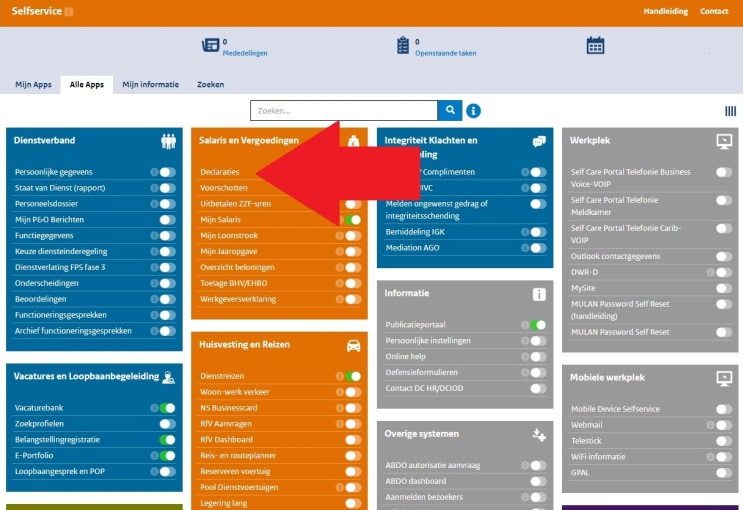Show info for DWR-D
The height and width of the screenshot is (510, 743).
coord(710,272)
